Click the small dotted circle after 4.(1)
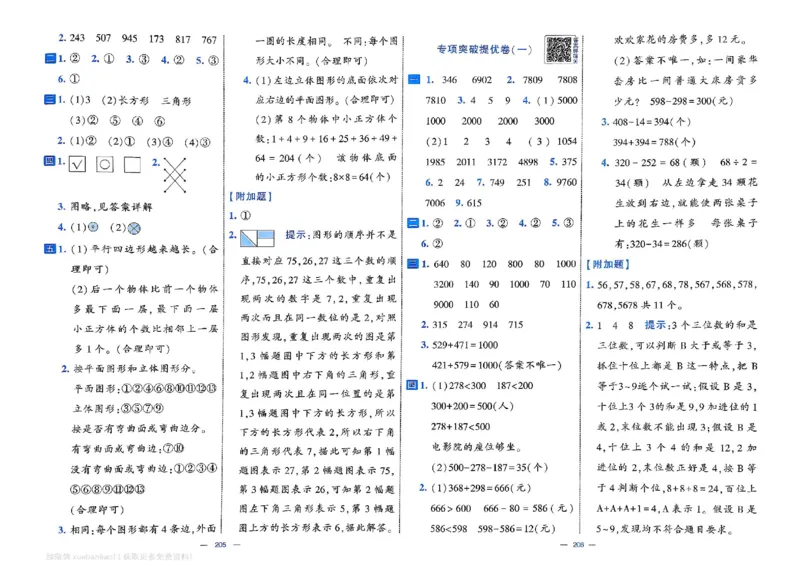The width and height of the screenshot is (800, 566). tap(93, 227)
